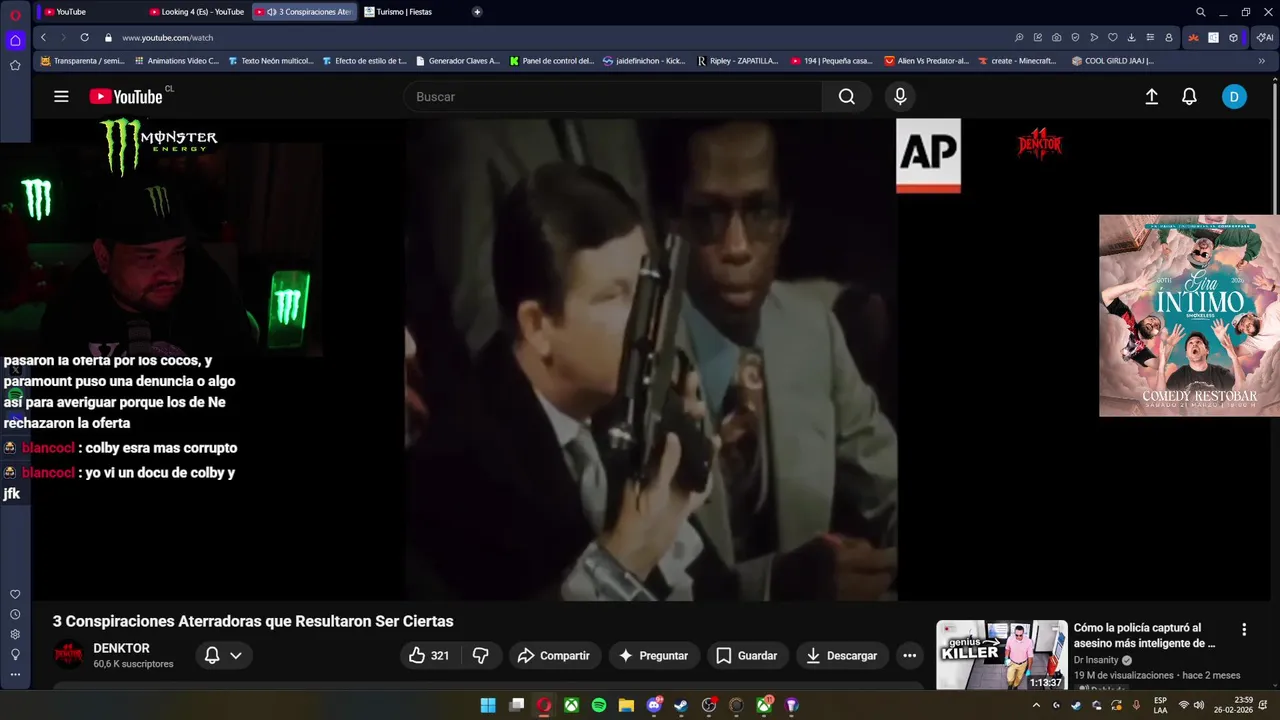Viewport: 1280px width, 720px height.
Task: Open the upload/create video icon
Action: tap(1151, 97)
